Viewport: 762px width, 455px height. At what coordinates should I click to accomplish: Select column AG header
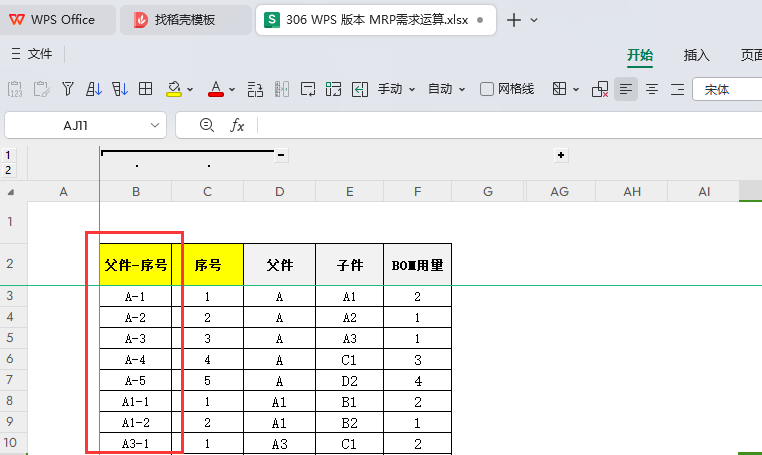click(559, 192)
